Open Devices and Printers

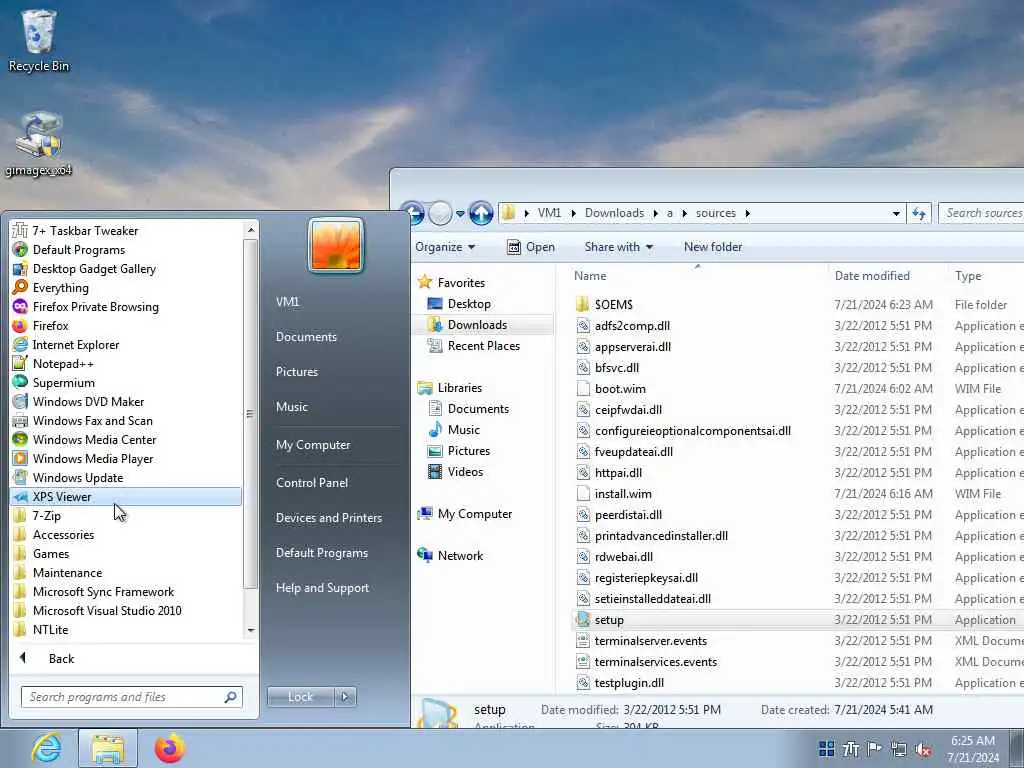328,518
